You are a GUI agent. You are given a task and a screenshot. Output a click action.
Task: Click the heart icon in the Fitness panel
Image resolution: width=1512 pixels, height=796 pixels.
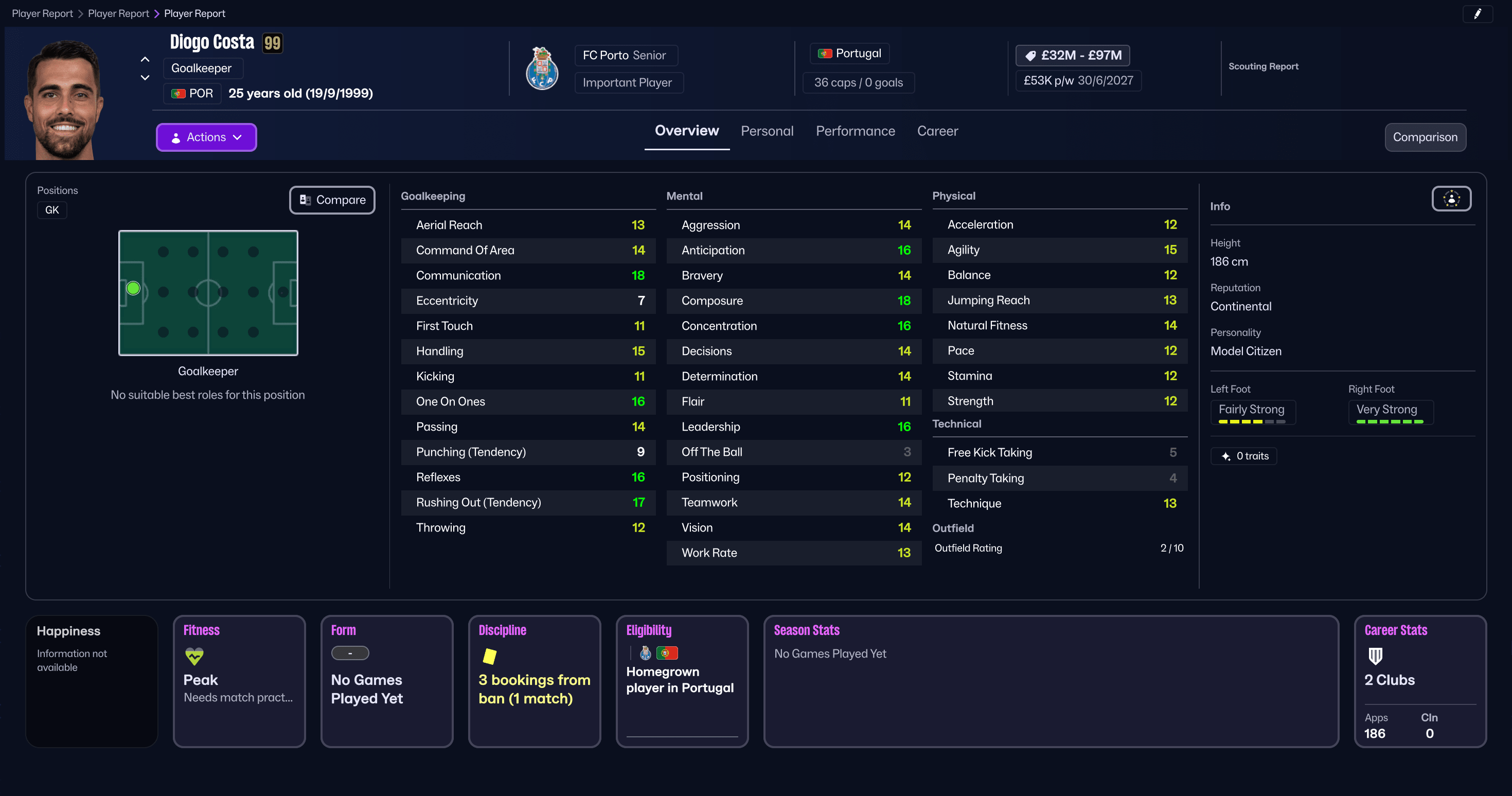click(x=194, y=656)
